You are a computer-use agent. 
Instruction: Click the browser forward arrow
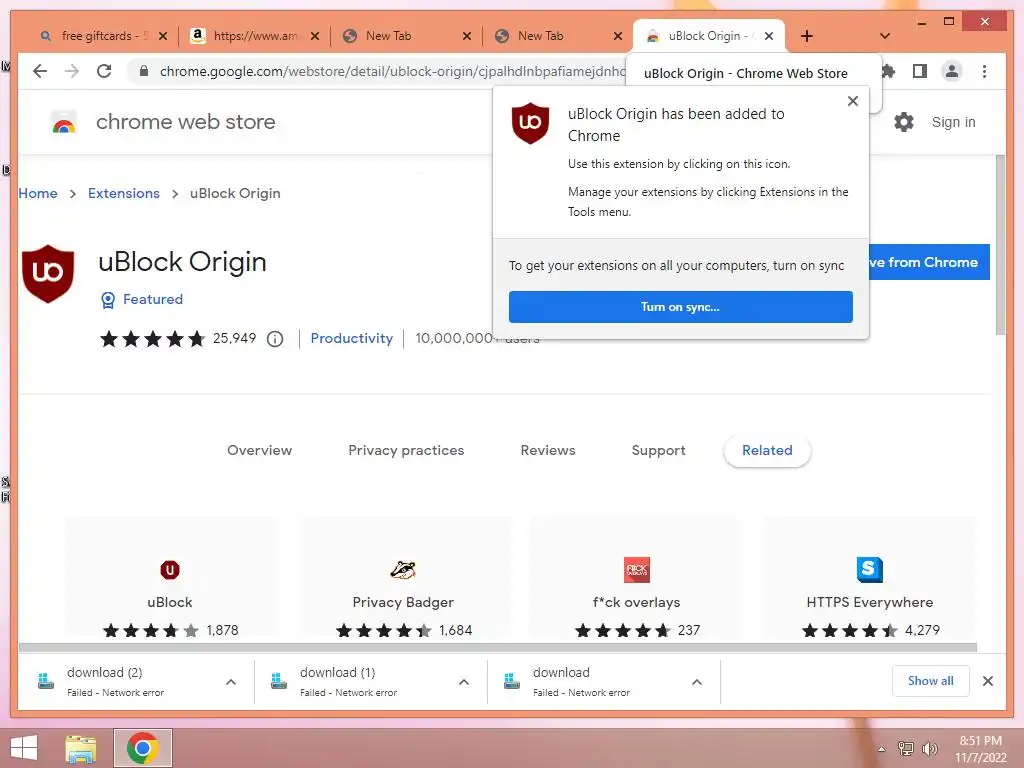tap(72, 71)
